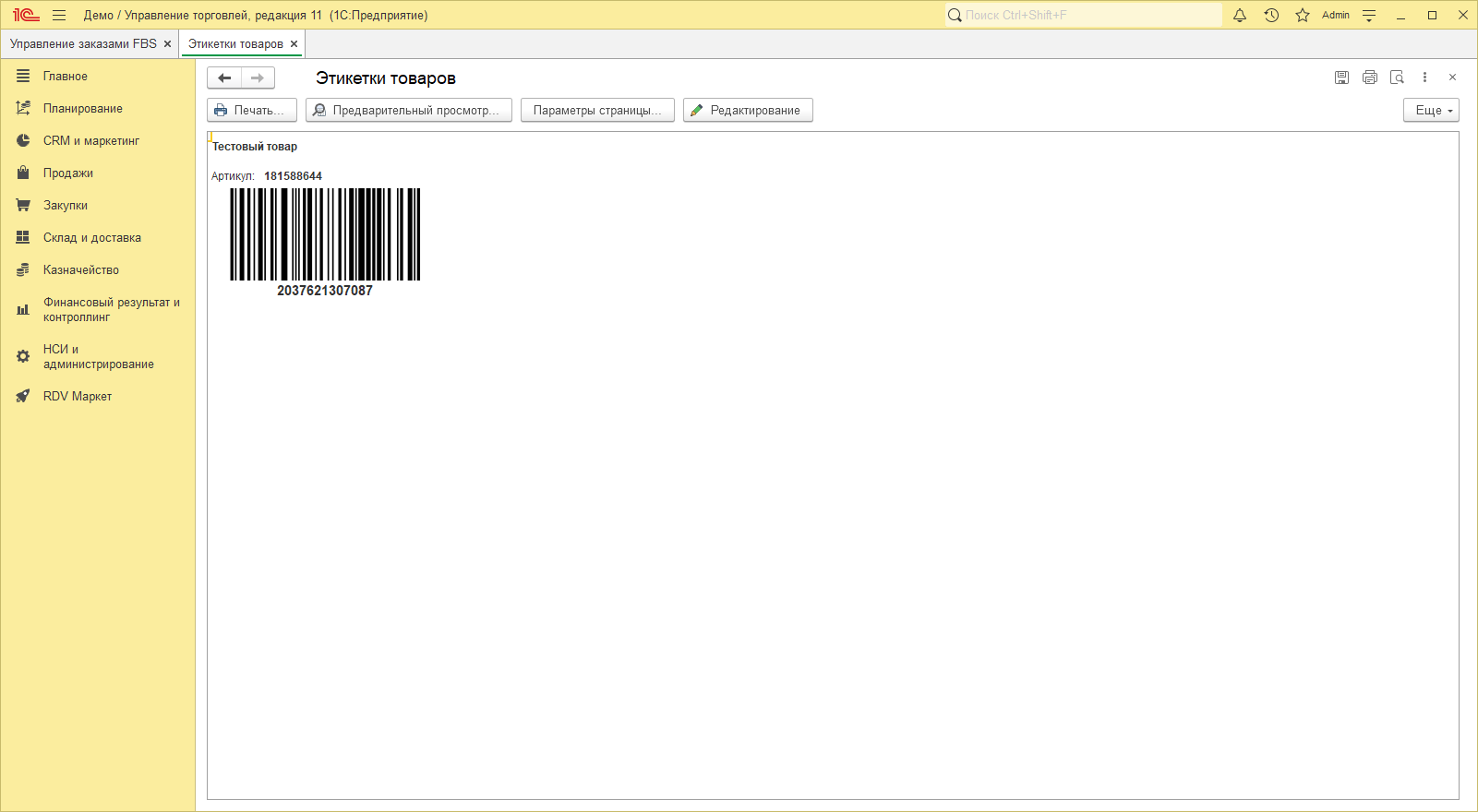The height and width of the screenshot is (812, 1478).
Task: Click the Финансовый результат chart icon
Action: pos(23,309)
